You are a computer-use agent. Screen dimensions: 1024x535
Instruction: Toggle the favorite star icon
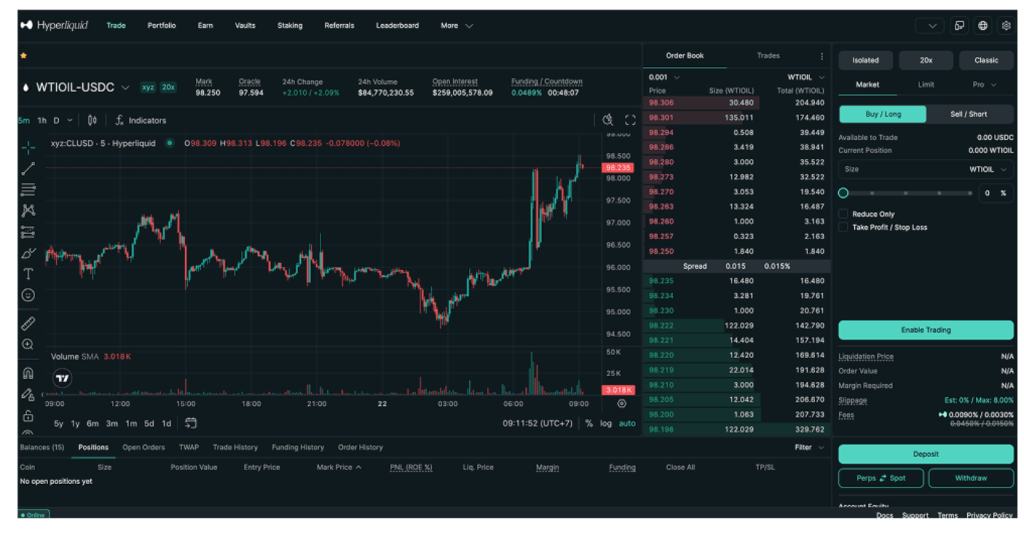pyautogui.click(x=24, y=56)
